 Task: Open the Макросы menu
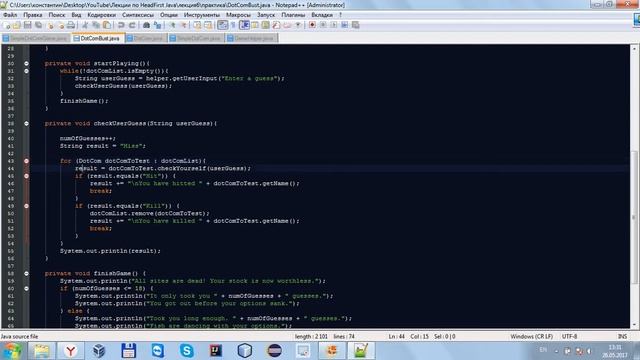238,15
